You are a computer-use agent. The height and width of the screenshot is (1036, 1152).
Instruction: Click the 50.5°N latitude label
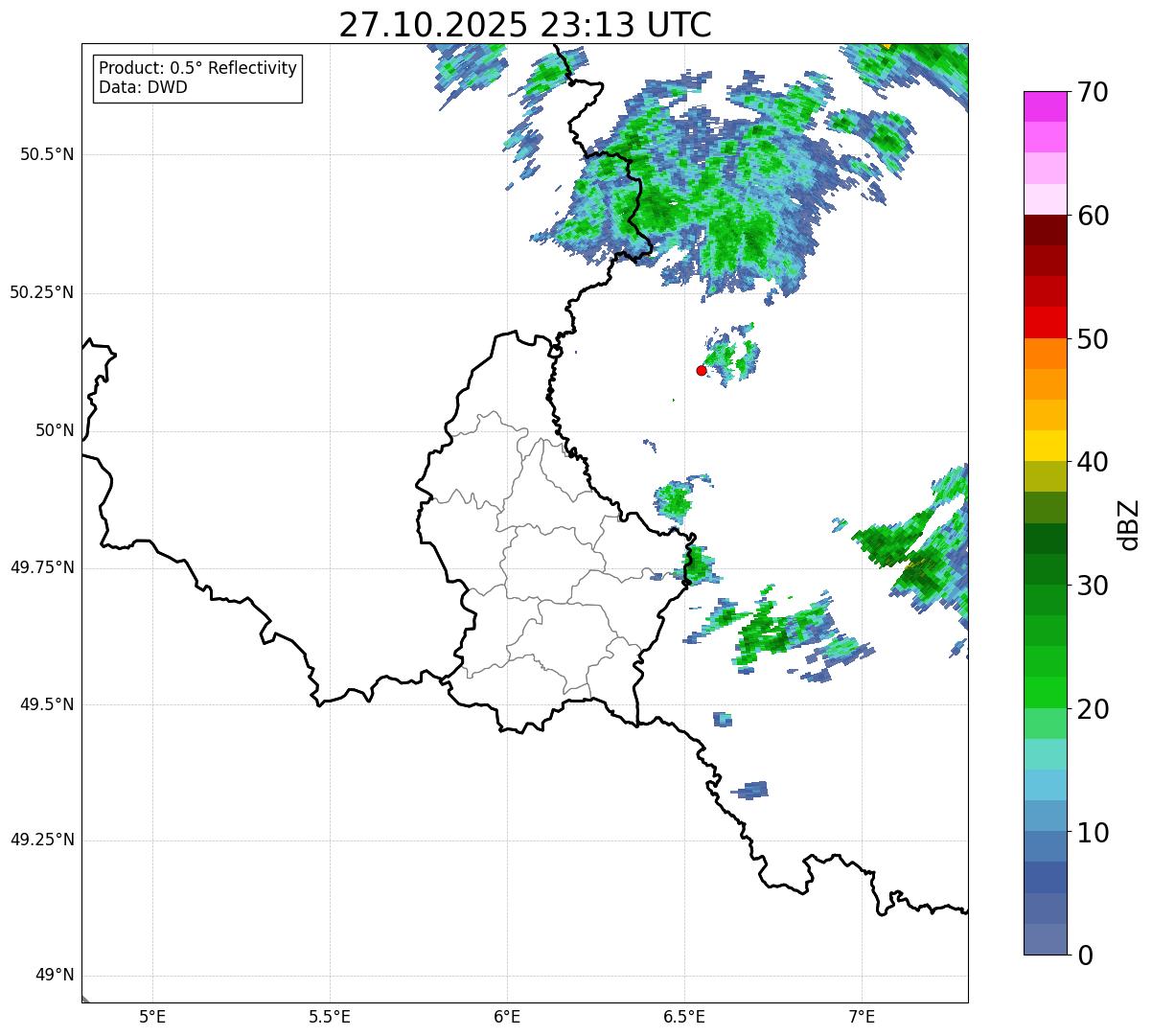tap(47, 154)
